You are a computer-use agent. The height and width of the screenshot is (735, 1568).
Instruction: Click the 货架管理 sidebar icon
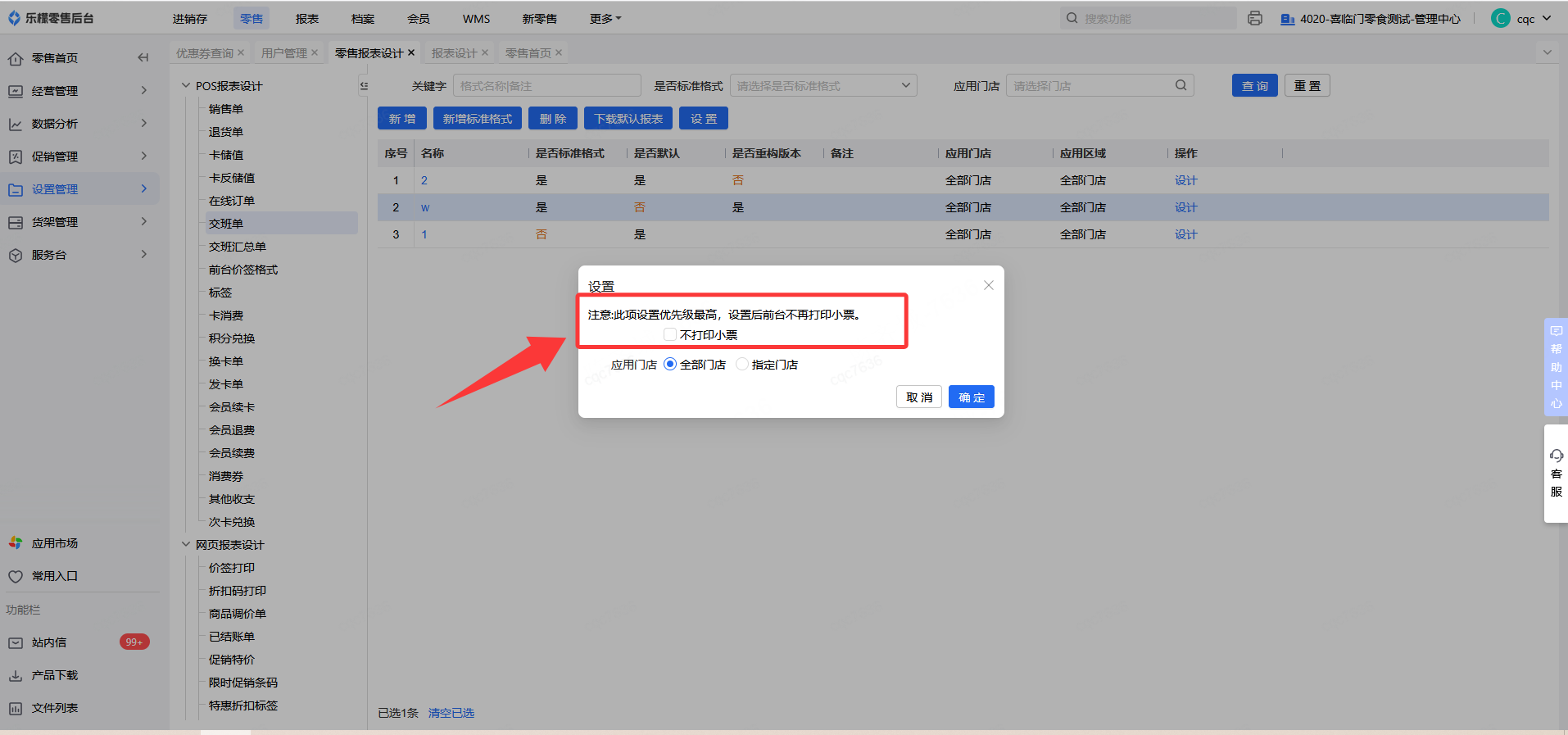(x=16, y=222)
